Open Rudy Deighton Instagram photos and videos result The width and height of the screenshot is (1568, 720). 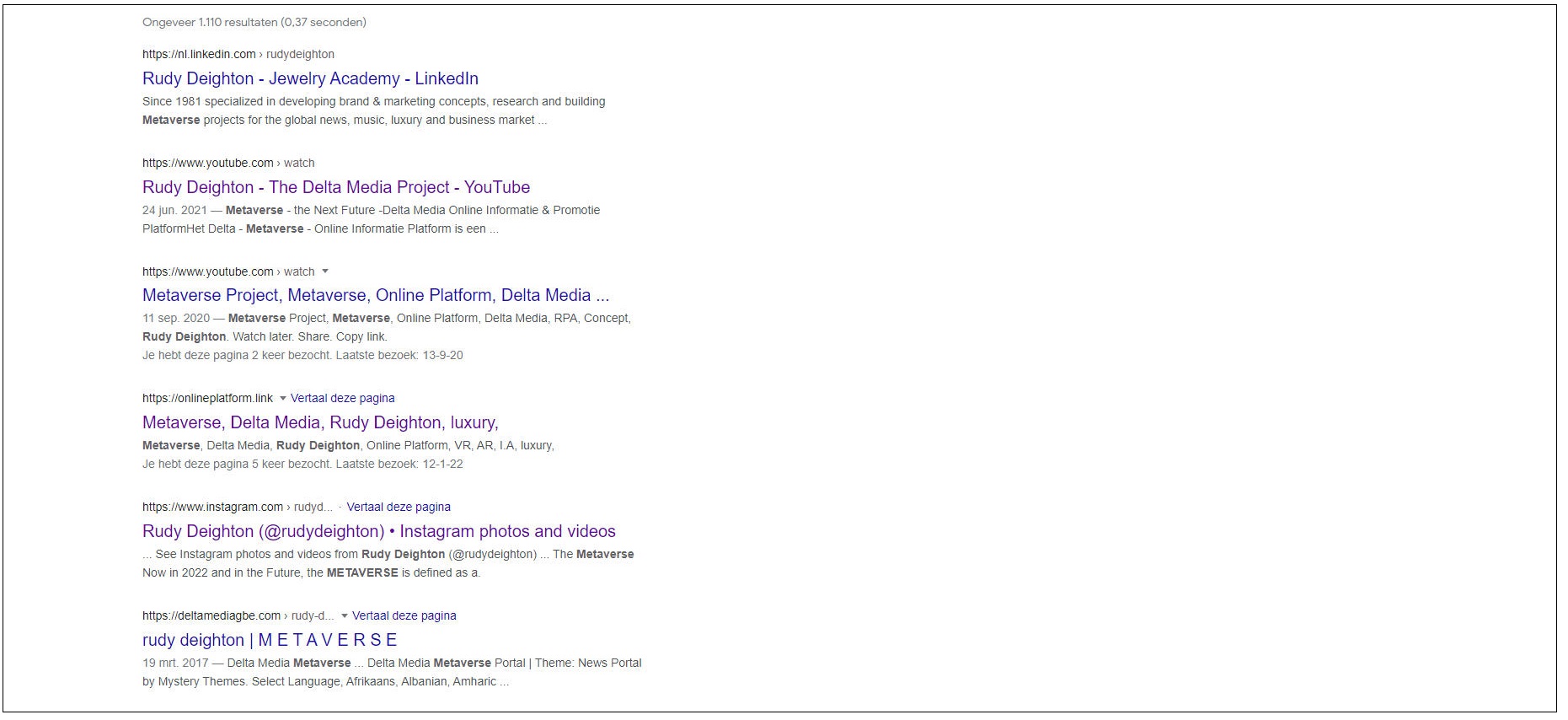click(379, 531)
